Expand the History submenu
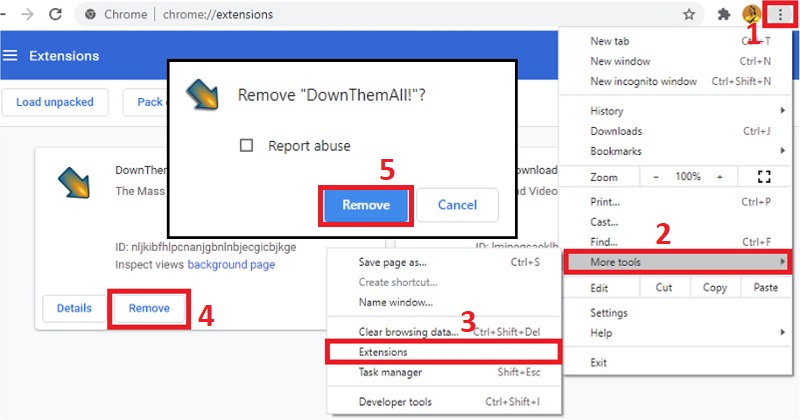Image resolution: width=800 pixels, height=420 pixels. (677, 111)
